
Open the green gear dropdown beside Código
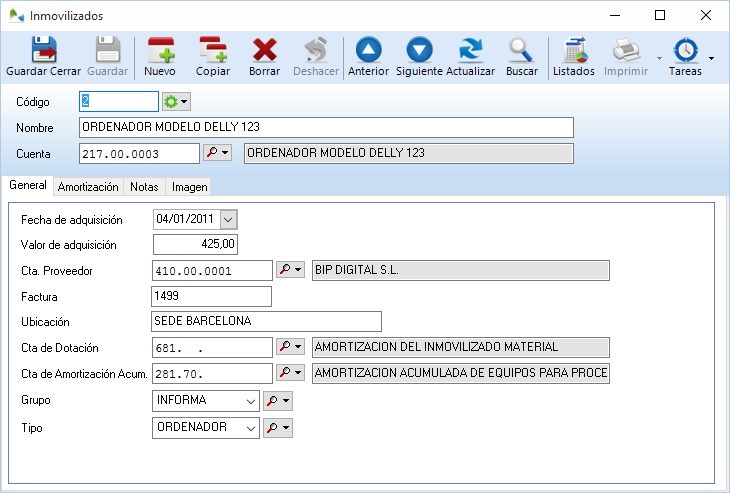[x=176, y=102]
